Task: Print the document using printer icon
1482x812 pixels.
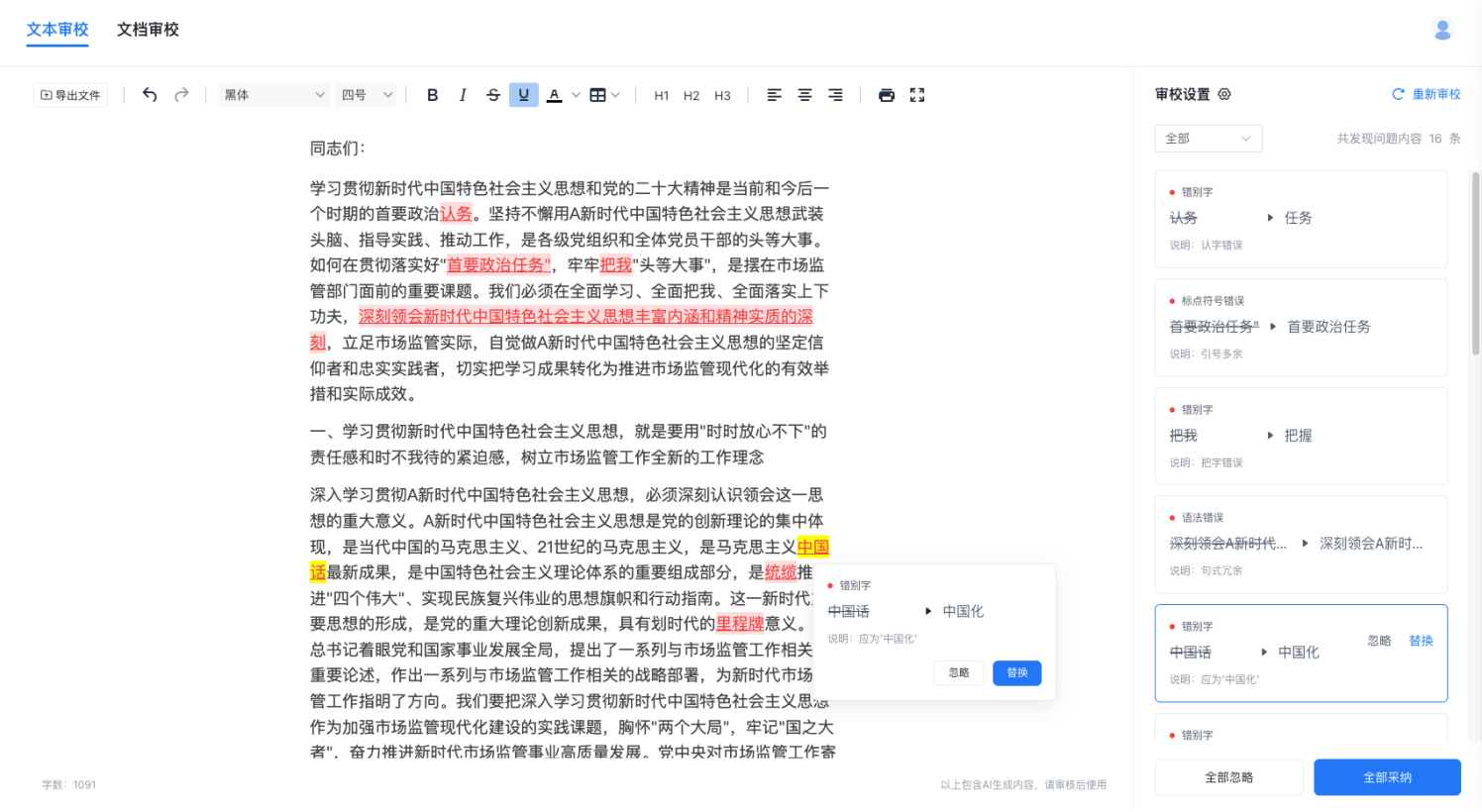Action: (887, 95)
